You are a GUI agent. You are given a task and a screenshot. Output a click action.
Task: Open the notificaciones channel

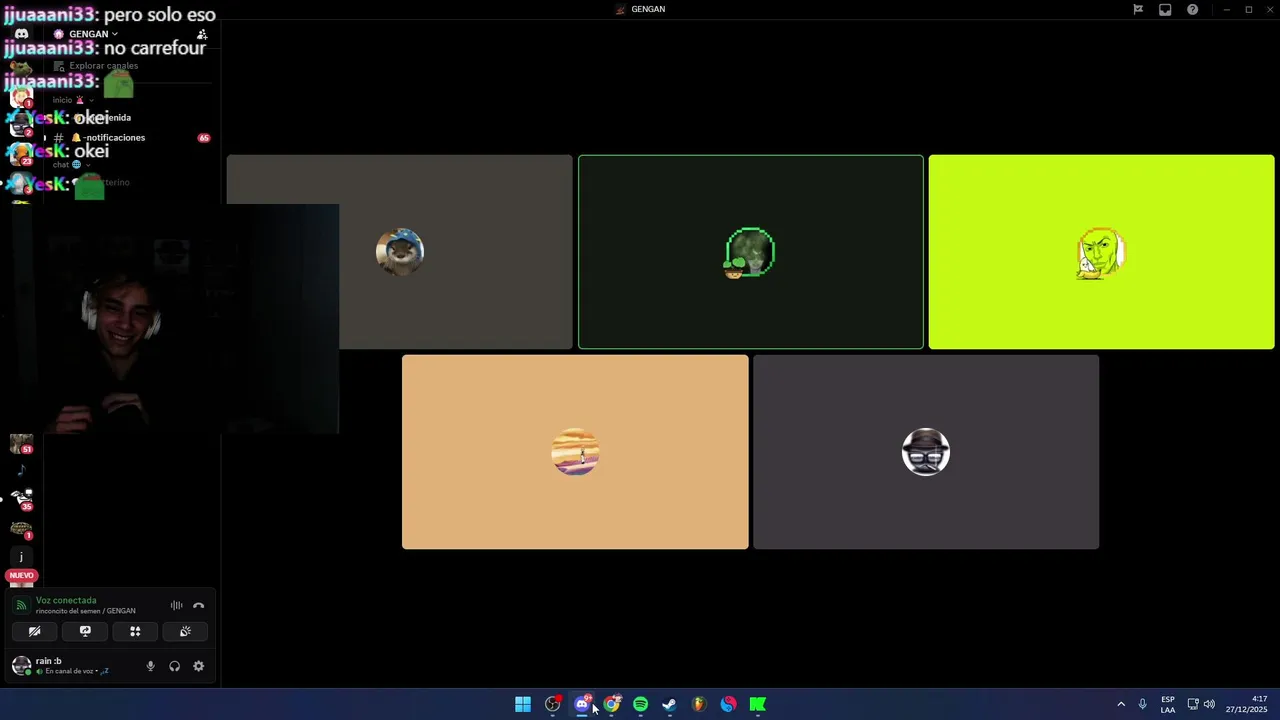pyautogui.click(x=110, y=137)
